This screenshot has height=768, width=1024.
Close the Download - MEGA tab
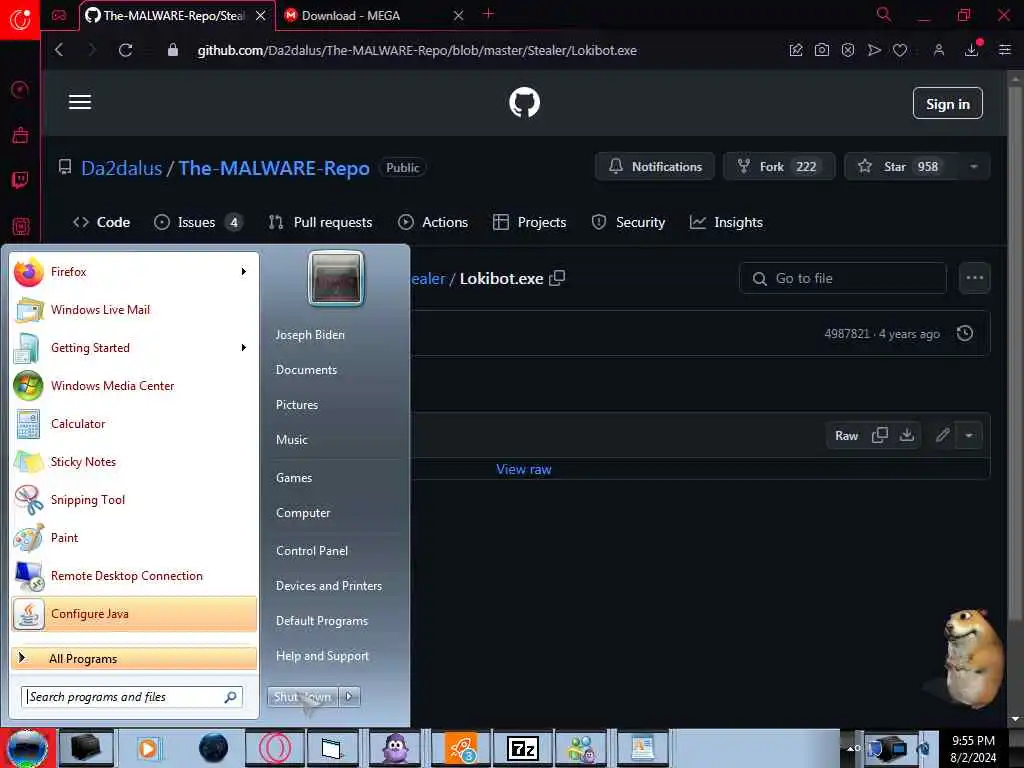click(458, 16)
